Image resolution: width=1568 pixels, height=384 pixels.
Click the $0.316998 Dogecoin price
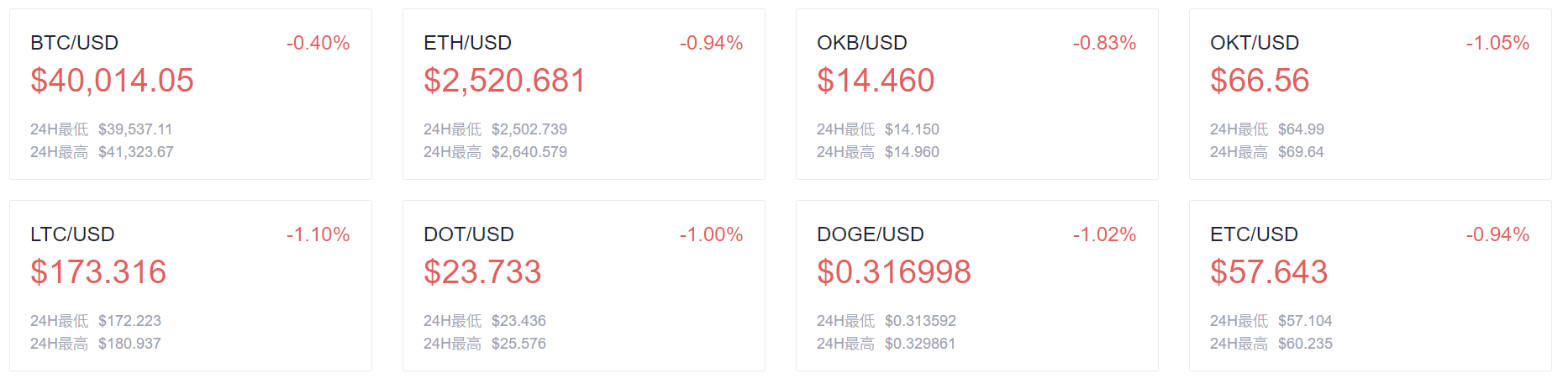click(894, 272)
